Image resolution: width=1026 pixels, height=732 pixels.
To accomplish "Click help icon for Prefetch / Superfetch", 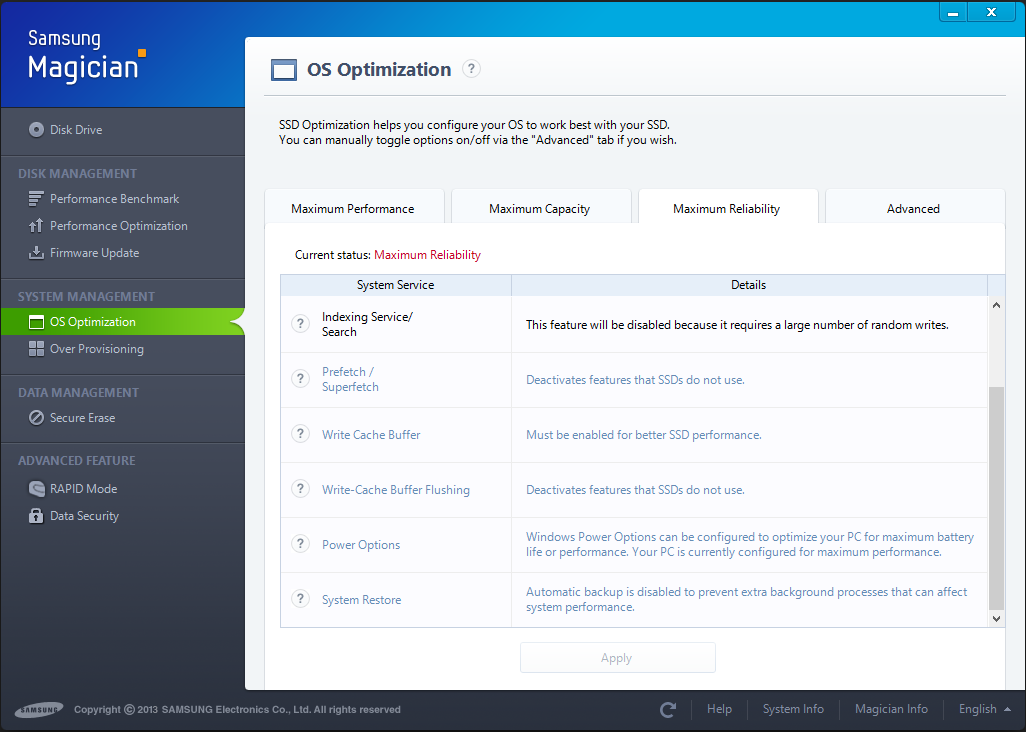I will click(299, 379).
